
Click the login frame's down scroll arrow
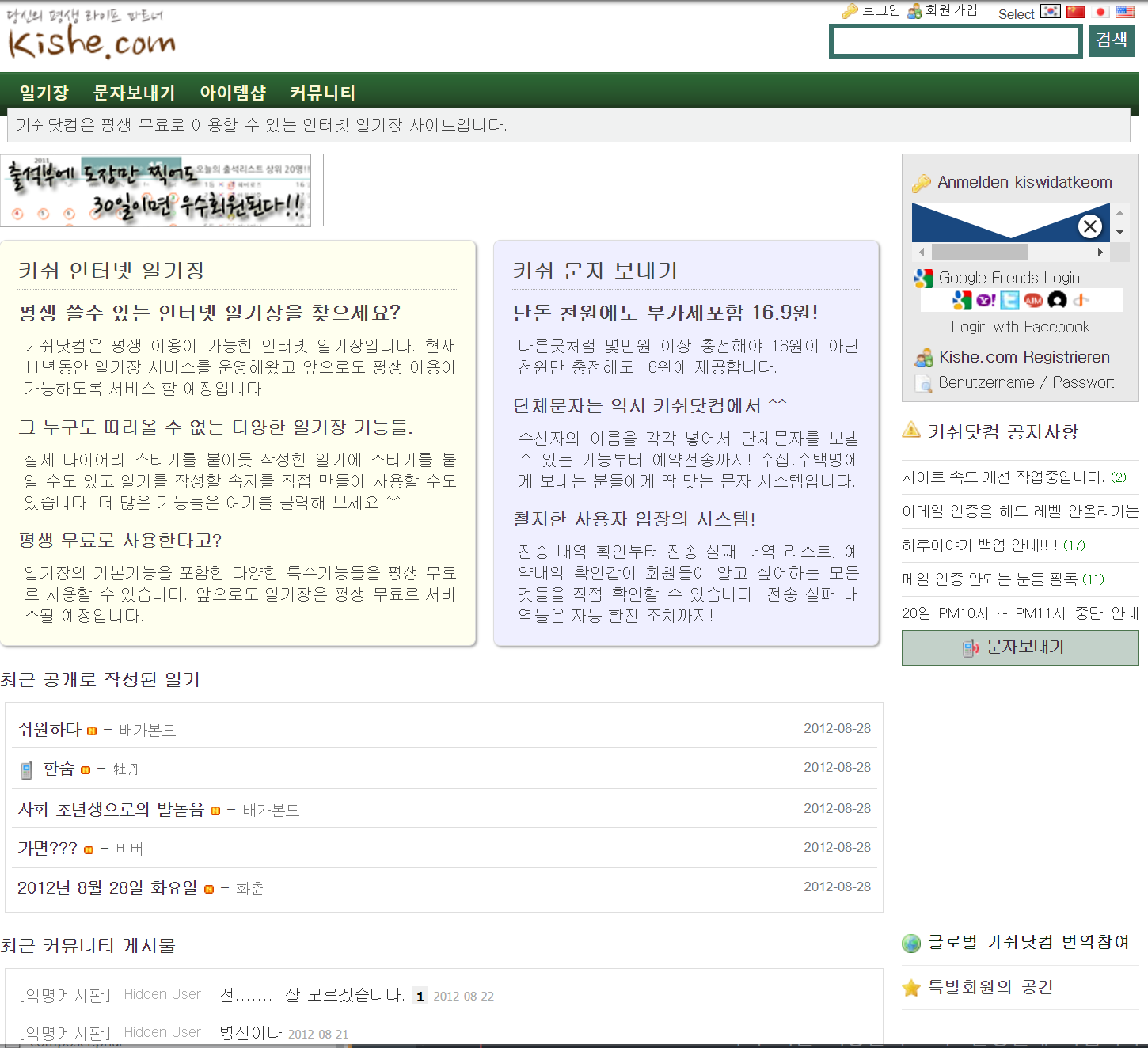pyautogui.click(x=1119, y=232)
